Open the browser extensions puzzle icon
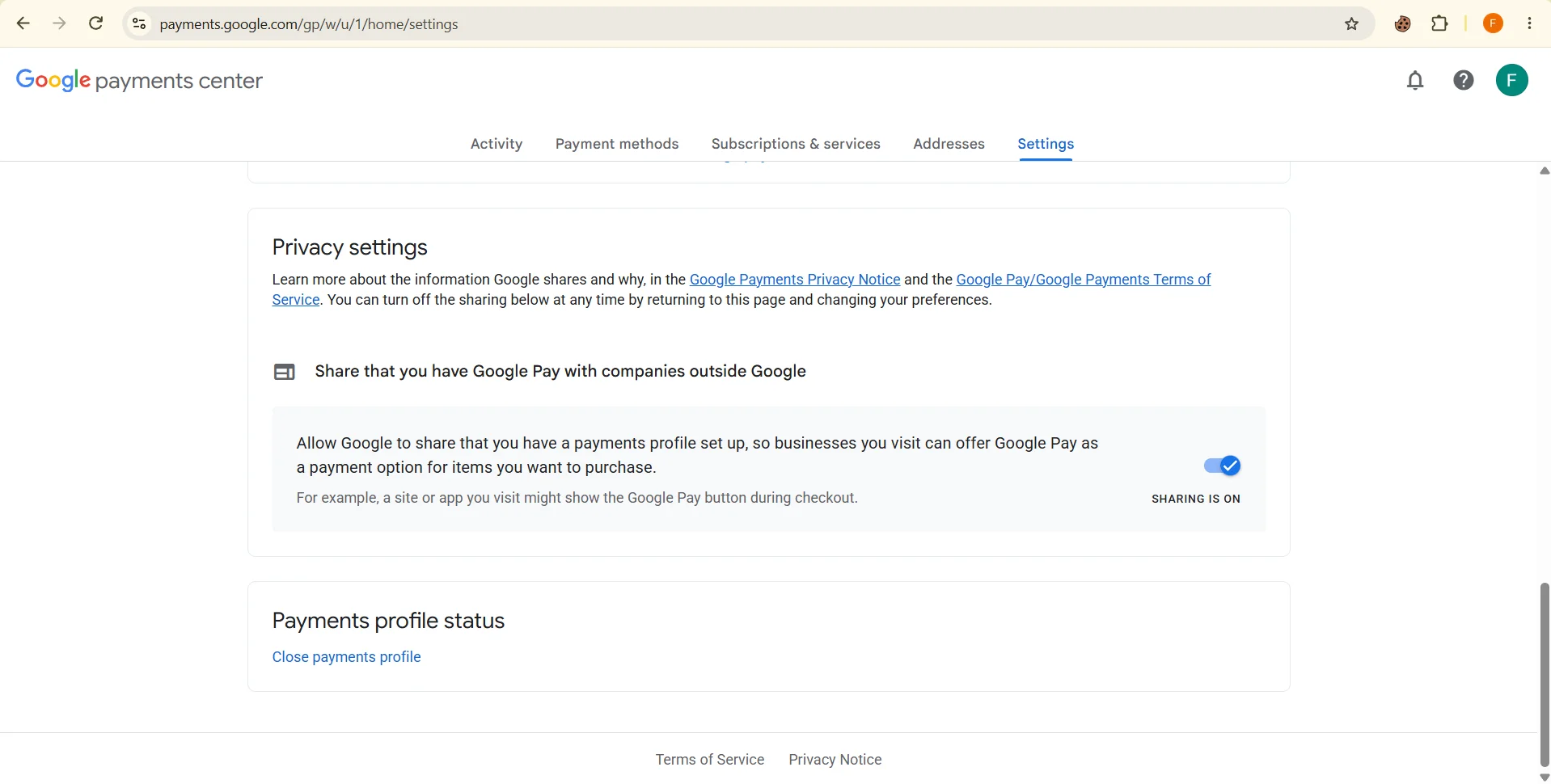The height and width of the screenshot is (784, 1551). (1440, 23)
